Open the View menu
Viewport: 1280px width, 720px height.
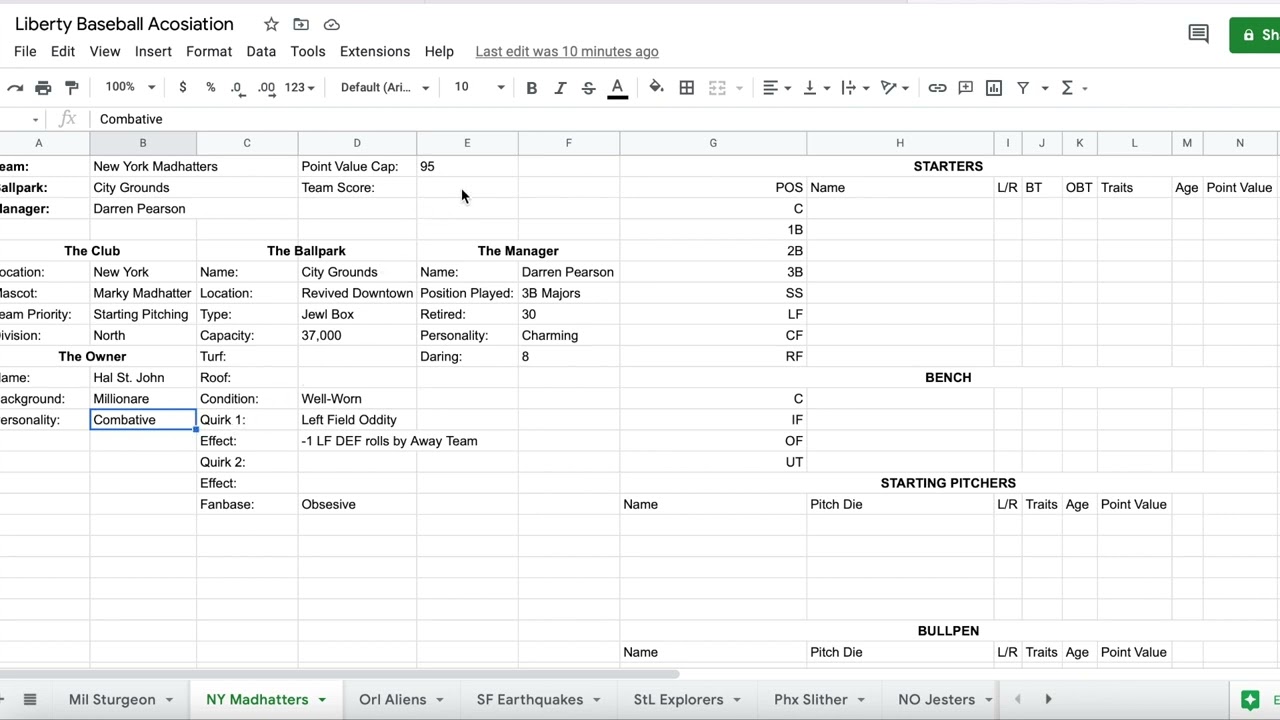[105, 52]
